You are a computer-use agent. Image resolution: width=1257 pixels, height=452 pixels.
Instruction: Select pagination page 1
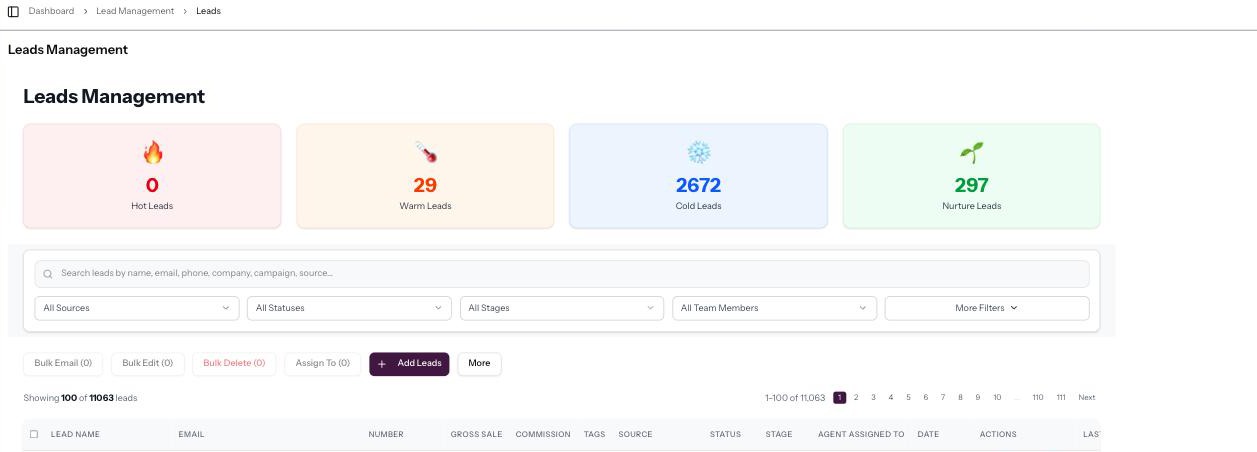point(840,398)
